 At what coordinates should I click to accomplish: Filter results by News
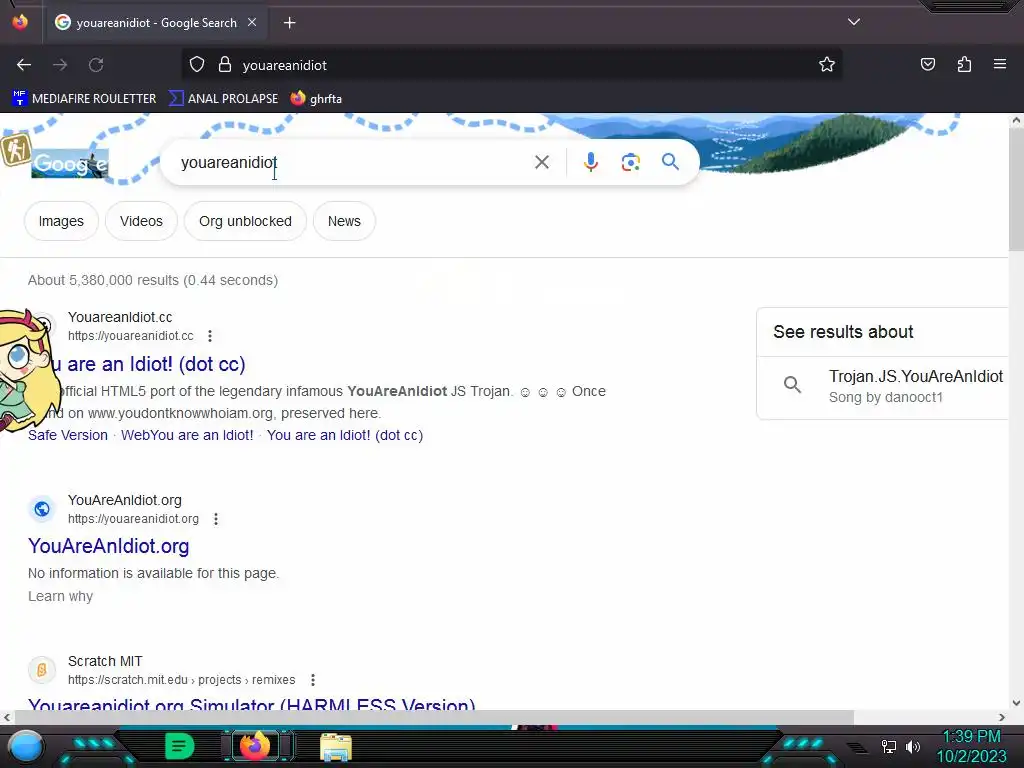(x=344, y=221)
